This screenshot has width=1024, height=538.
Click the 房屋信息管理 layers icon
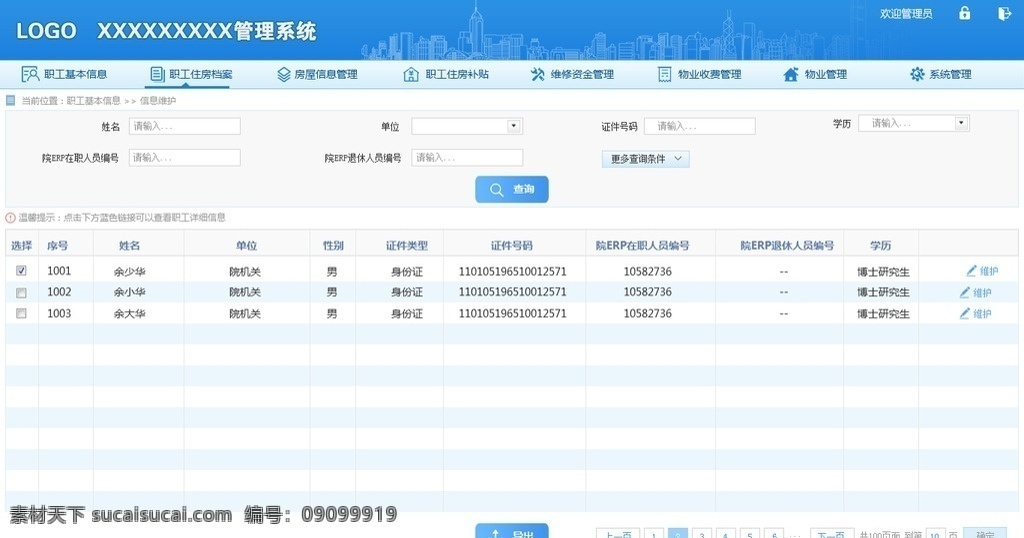pyautogui.click(x=283, y=74)
